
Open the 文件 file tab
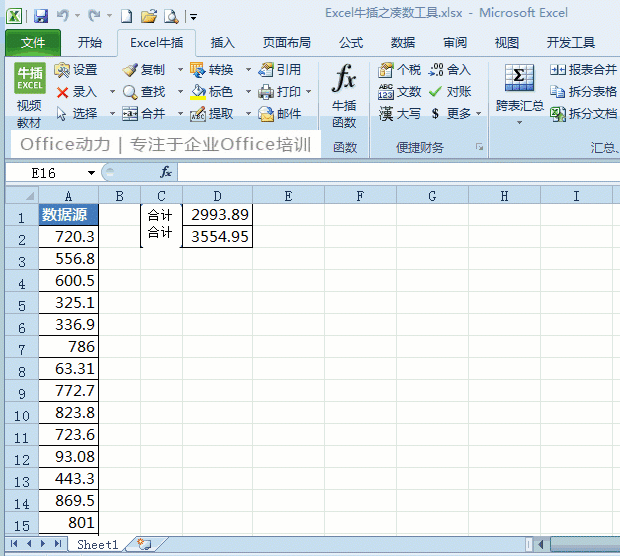33,43
